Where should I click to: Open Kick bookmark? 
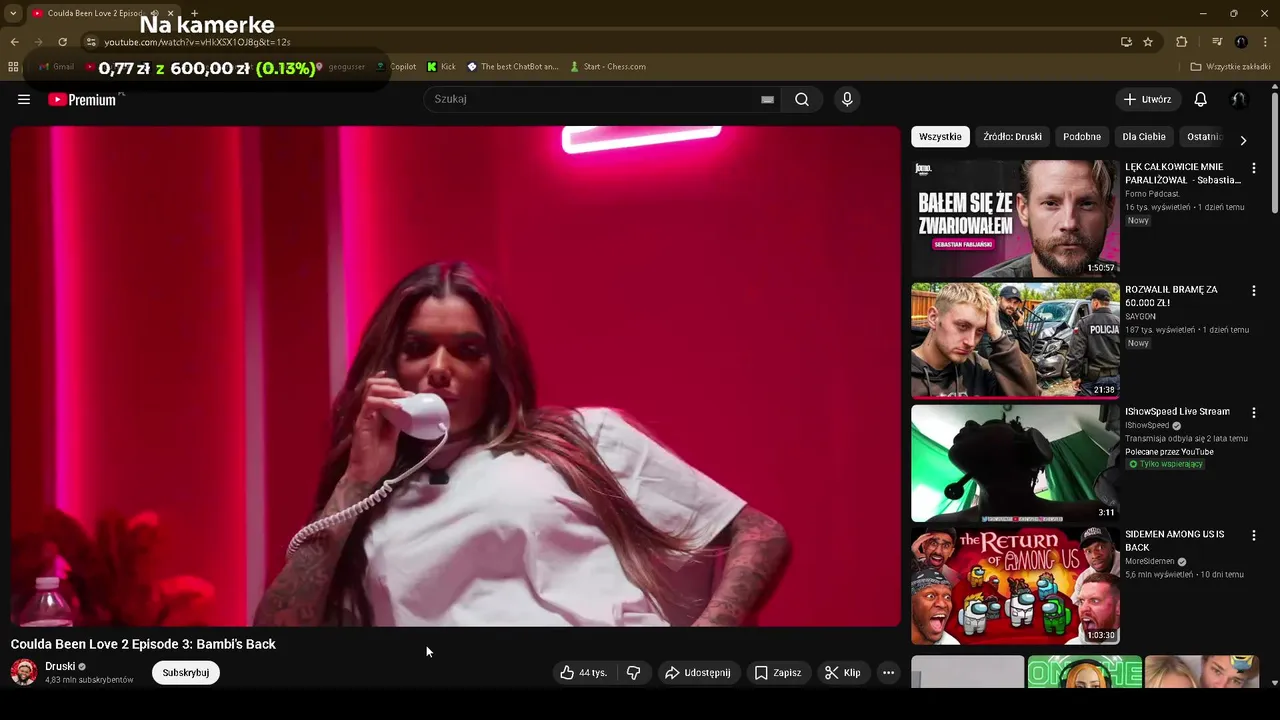441,67
